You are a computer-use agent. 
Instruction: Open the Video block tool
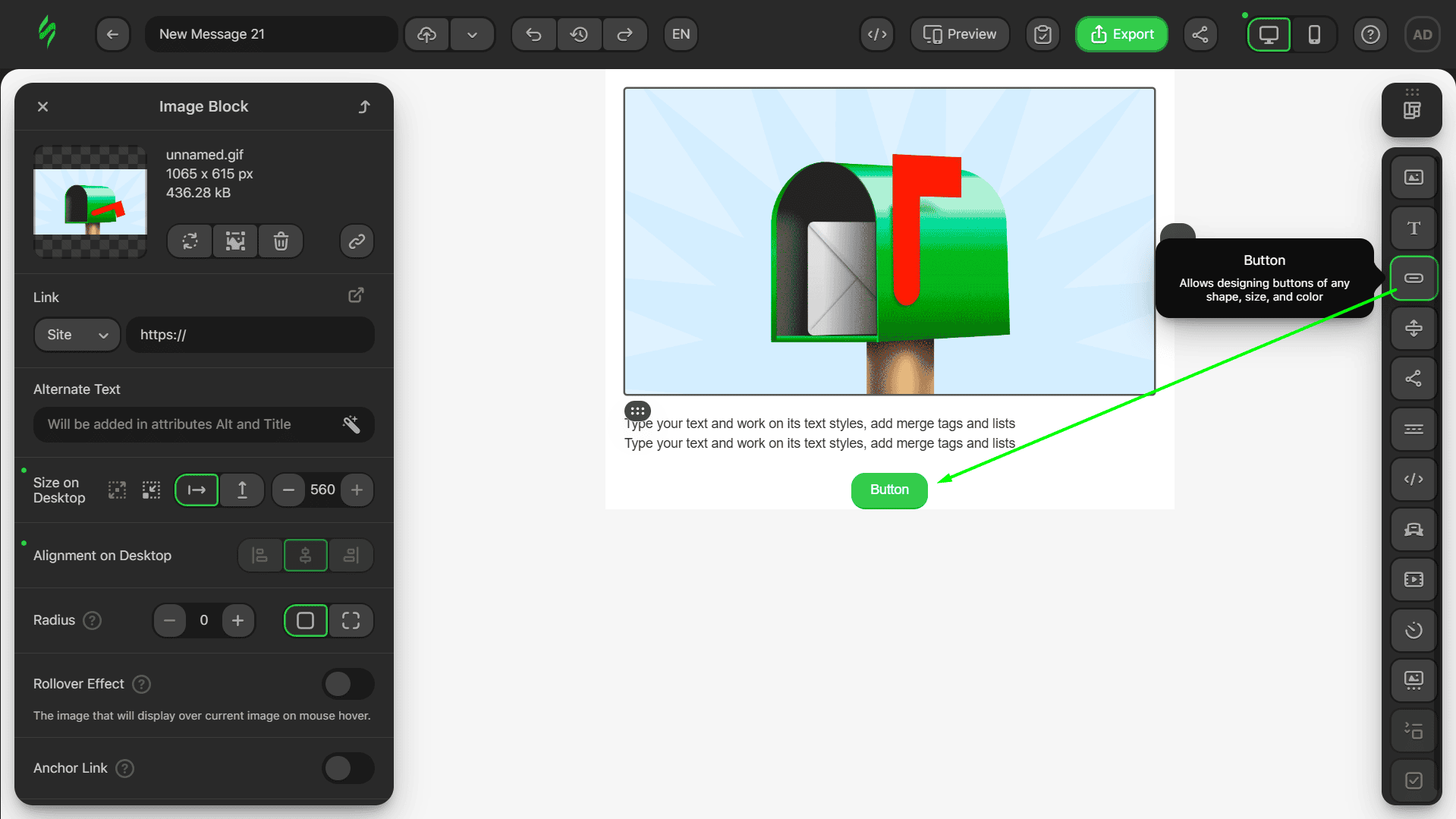click(1413, 579)
